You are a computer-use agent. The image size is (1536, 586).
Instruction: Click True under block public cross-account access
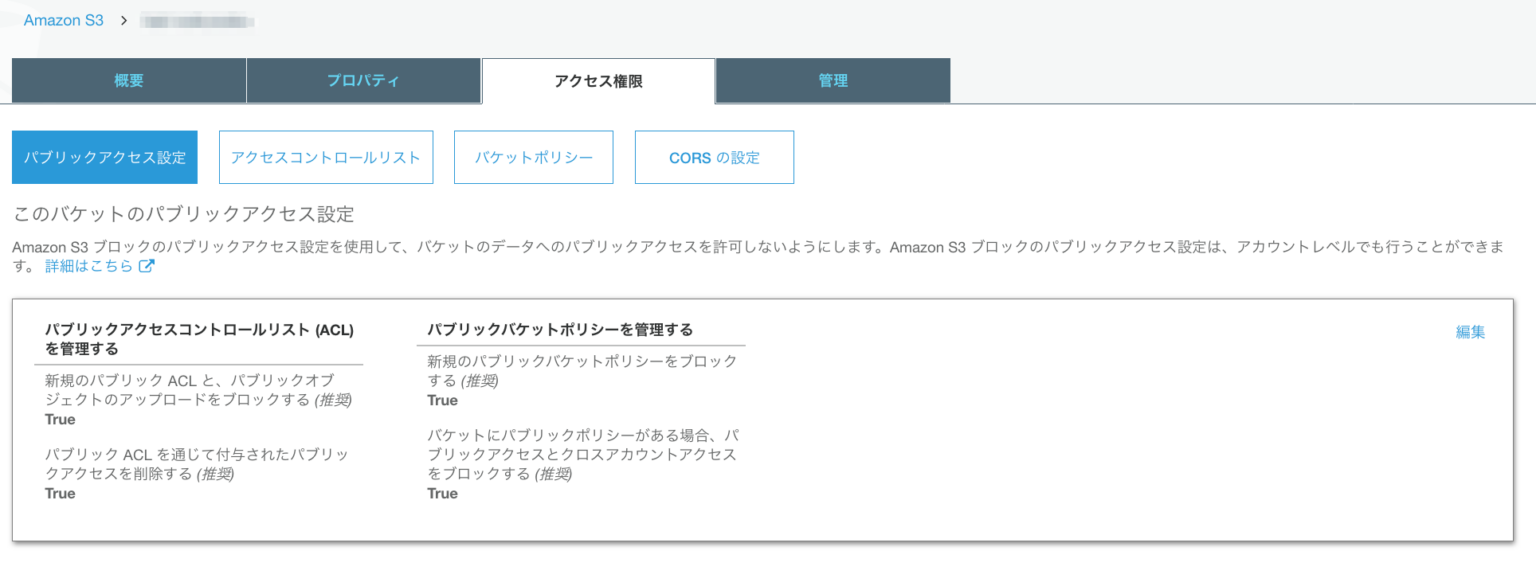coord(442,493)
